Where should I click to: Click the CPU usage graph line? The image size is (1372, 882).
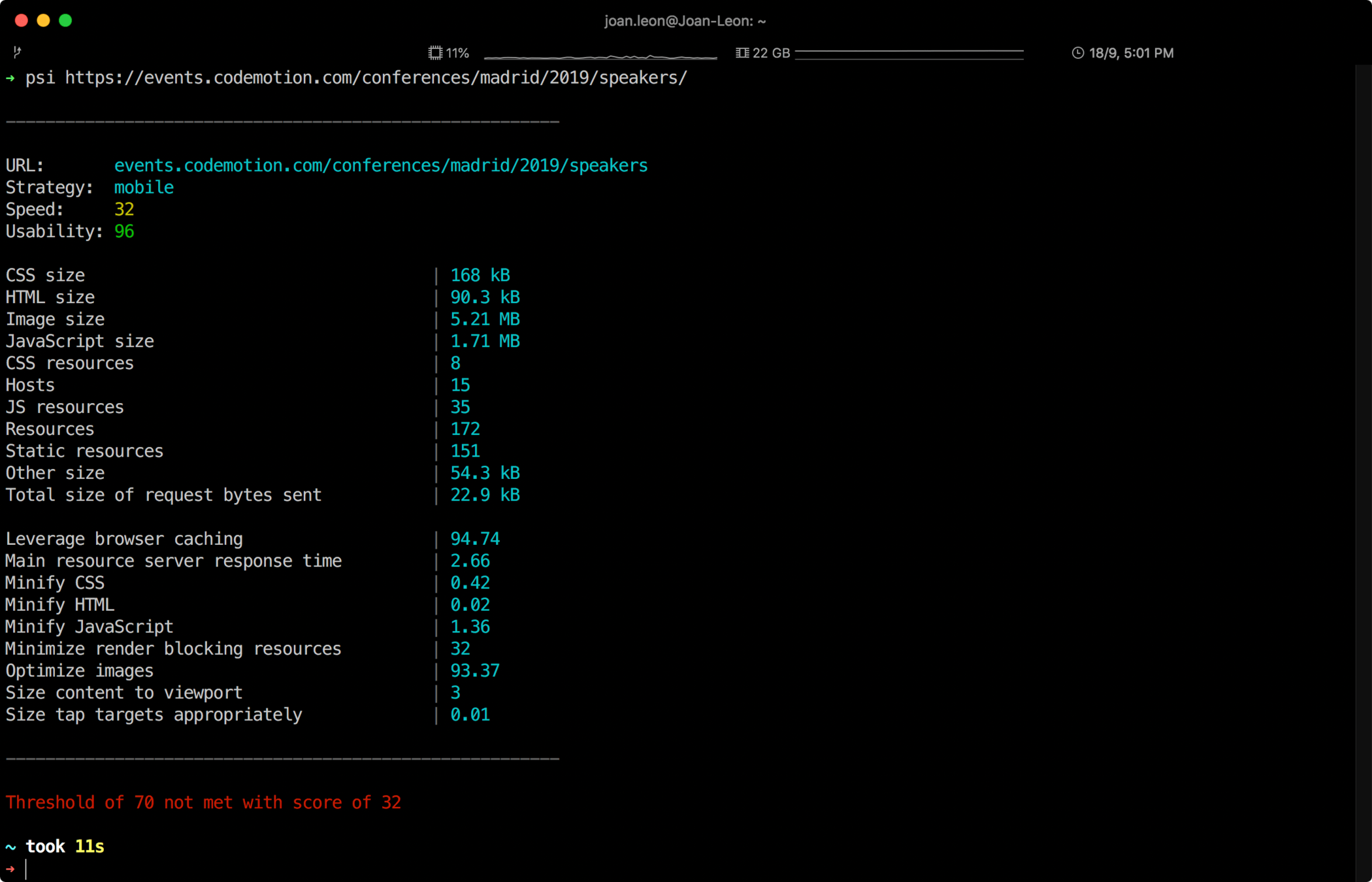pyautogui.click(x=600, y=57)
